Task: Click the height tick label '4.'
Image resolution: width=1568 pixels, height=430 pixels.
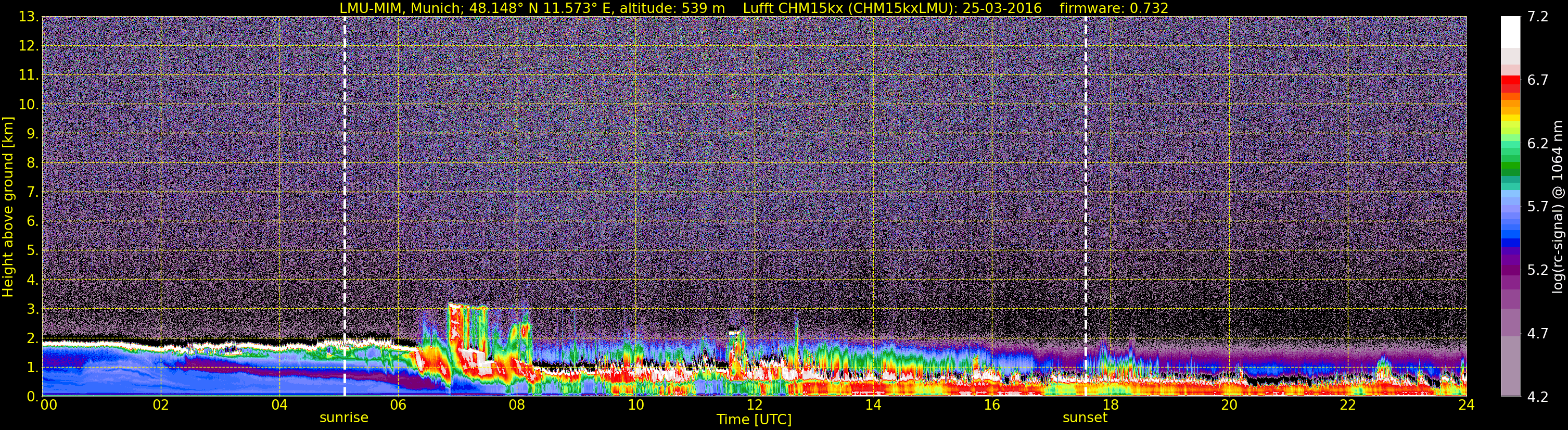Action: pos(32,280)
